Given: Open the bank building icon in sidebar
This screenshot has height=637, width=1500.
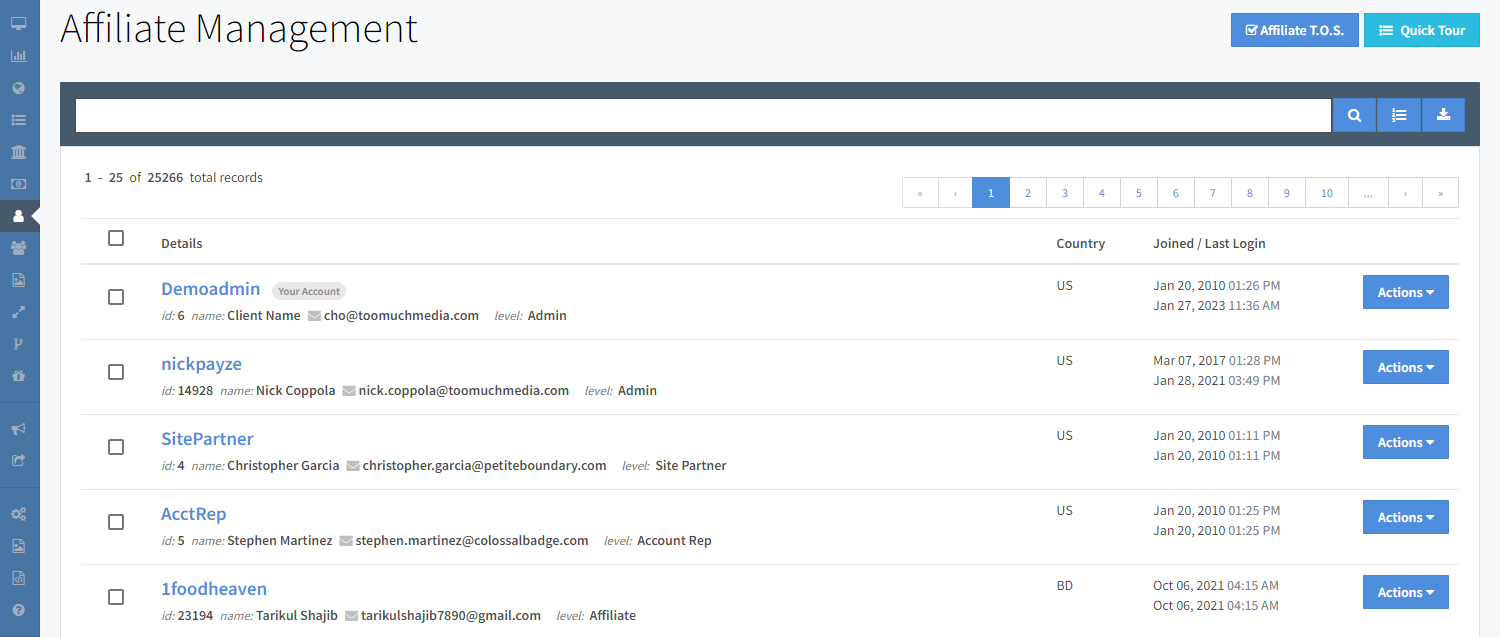Looking at the screenshot, I should (x=18, y=152).
